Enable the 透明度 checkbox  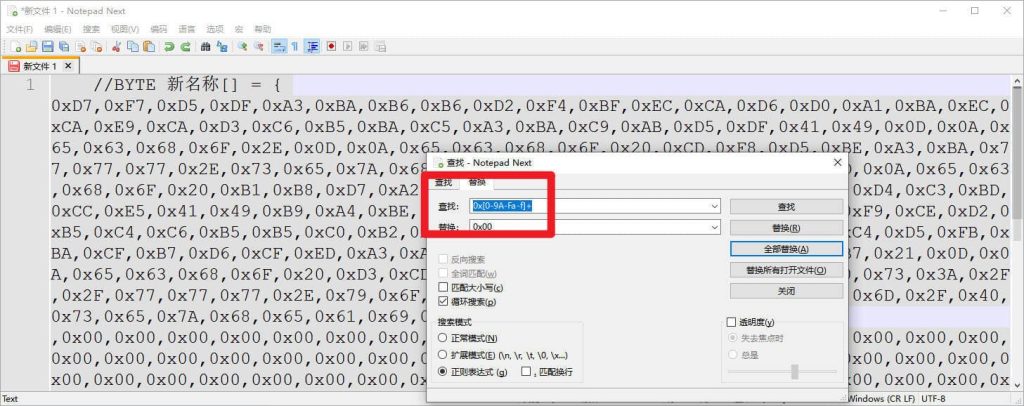(x=731, y=322)
